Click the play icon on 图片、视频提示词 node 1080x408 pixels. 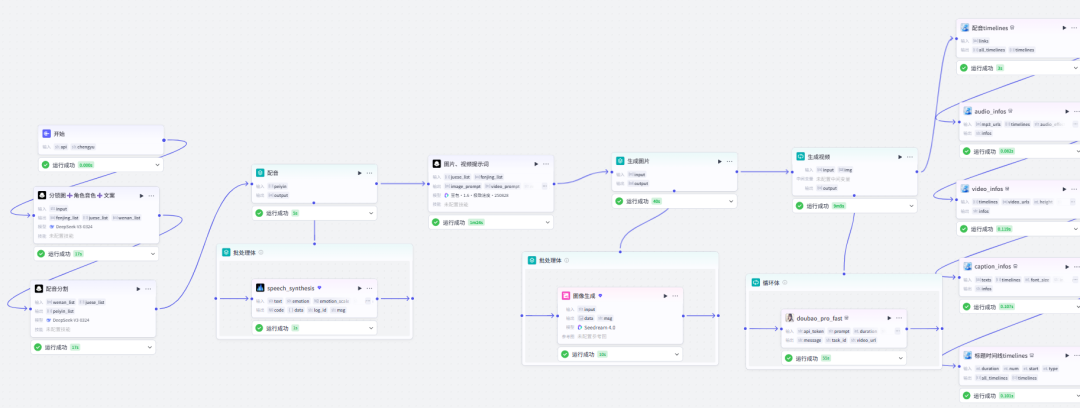click(x=537, y=163)
